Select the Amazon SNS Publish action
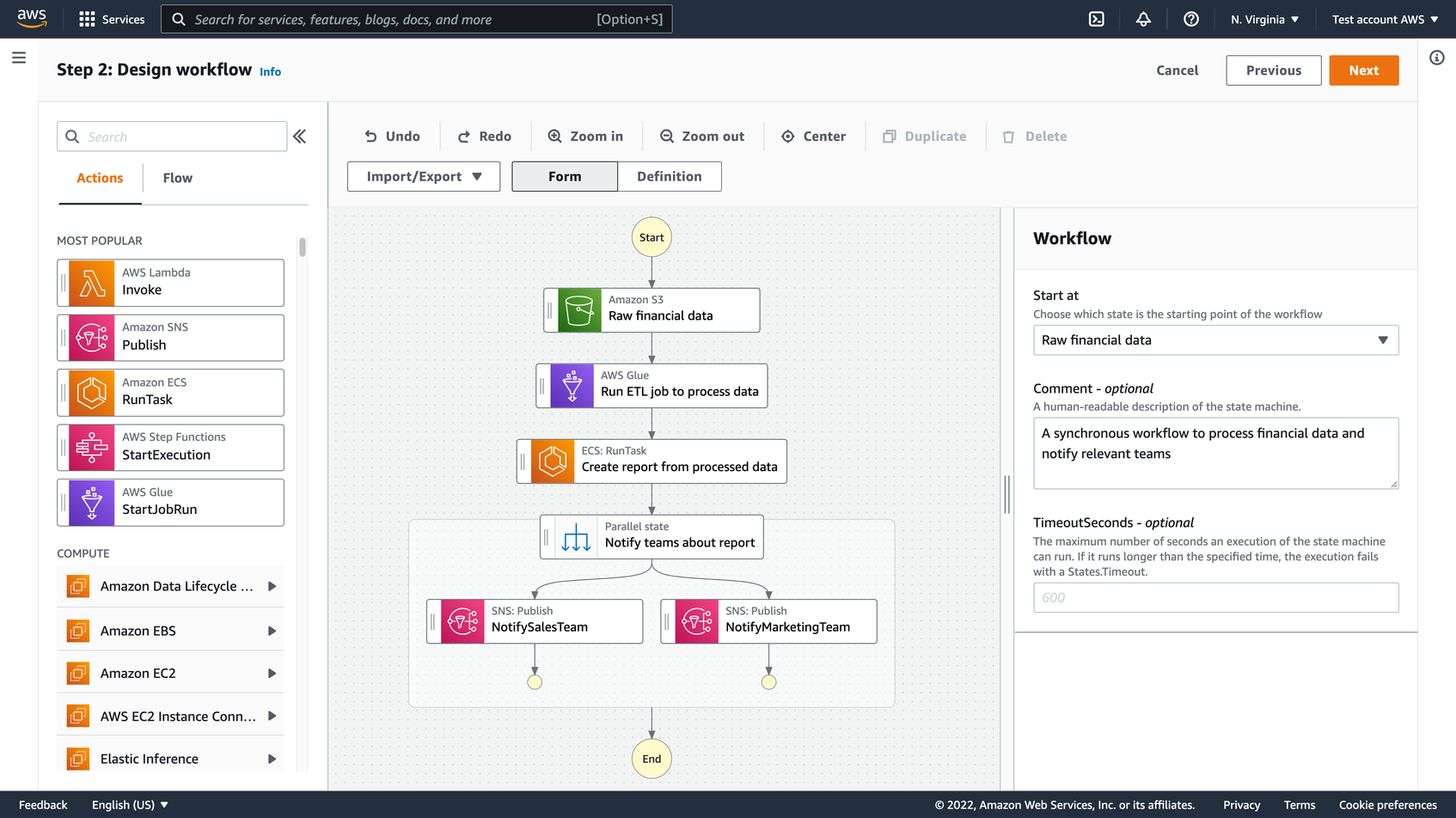 coord(169,337)
